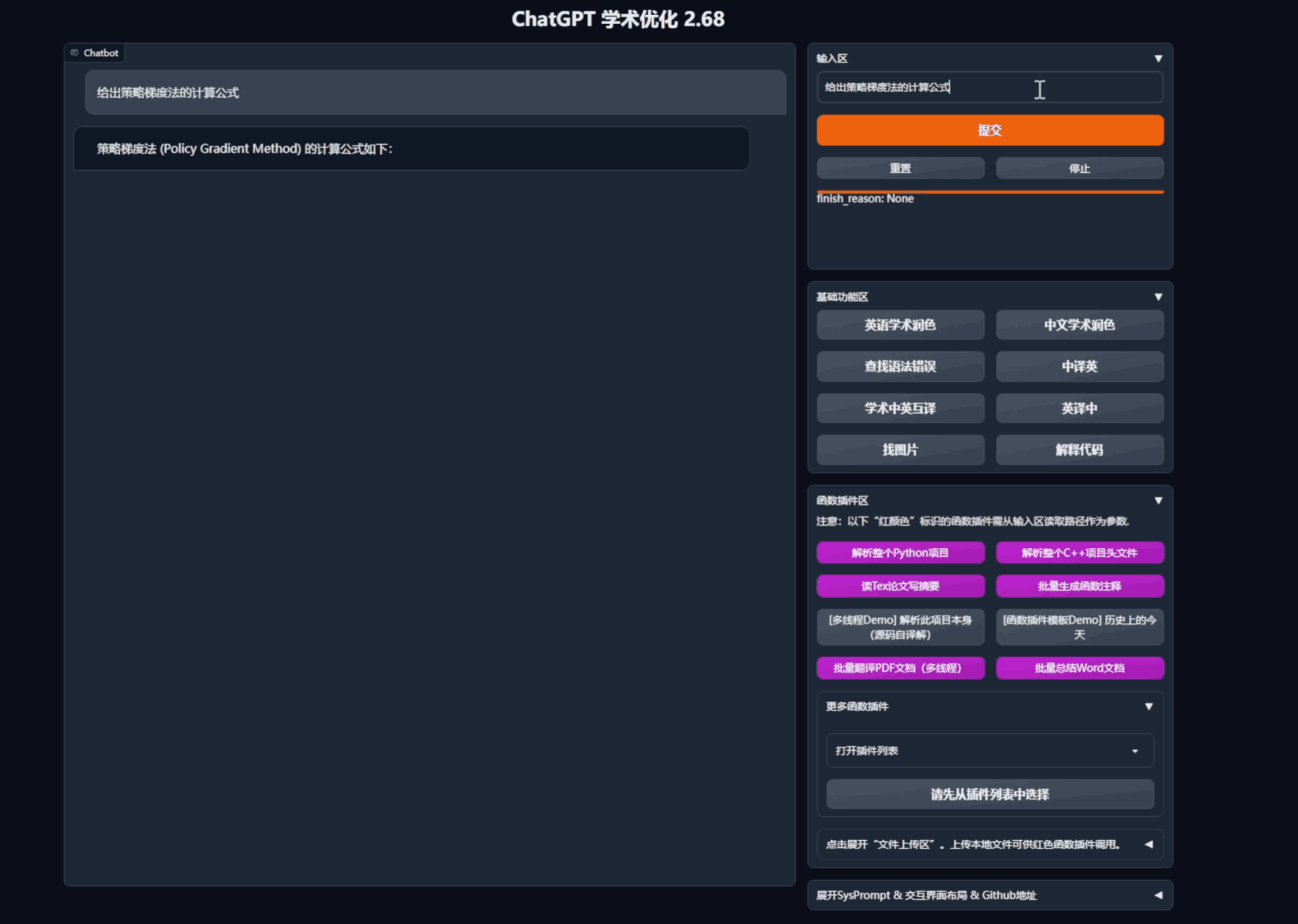The width and height of the screenshot is (1298, 924).
Task: Click 找图片 to find images
Action: pyautogui.click(x=900, y=450)
